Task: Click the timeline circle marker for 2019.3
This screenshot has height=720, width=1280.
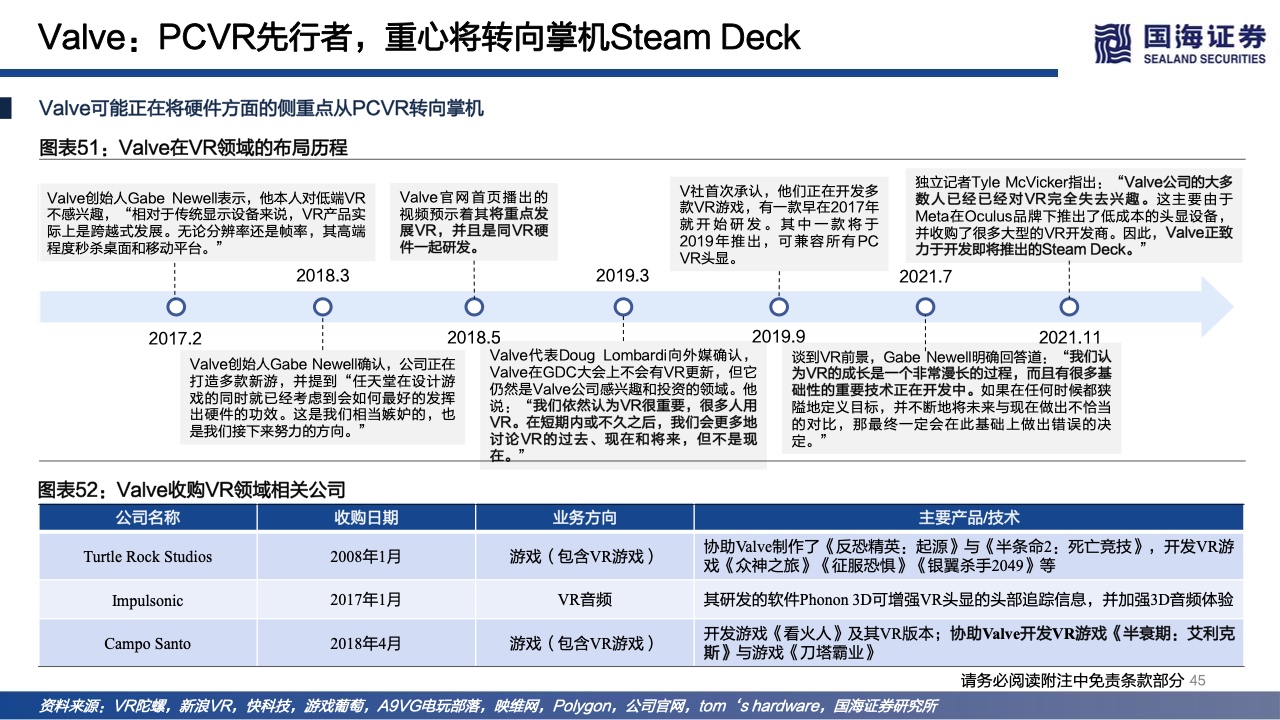Action: point(622,307)
